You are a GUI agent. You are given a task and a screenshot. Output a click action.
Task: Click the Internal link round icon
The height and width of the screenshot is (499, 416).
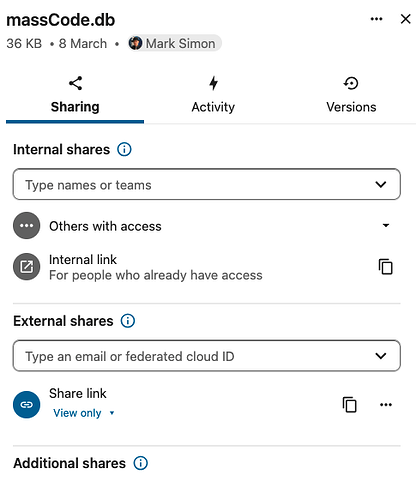tap(27, 267)
